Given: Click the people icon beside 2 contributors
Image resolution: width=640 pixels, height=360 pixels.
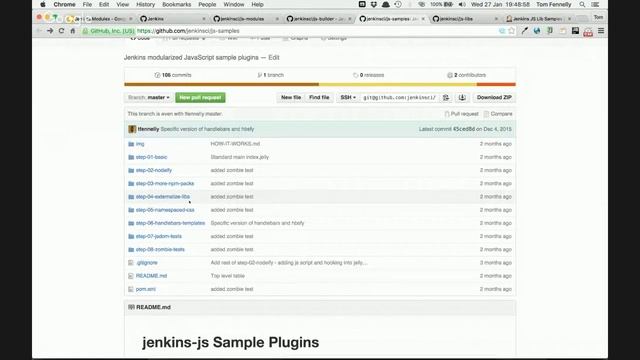Looking at the screenshot, I should click(x=450, y=75).
